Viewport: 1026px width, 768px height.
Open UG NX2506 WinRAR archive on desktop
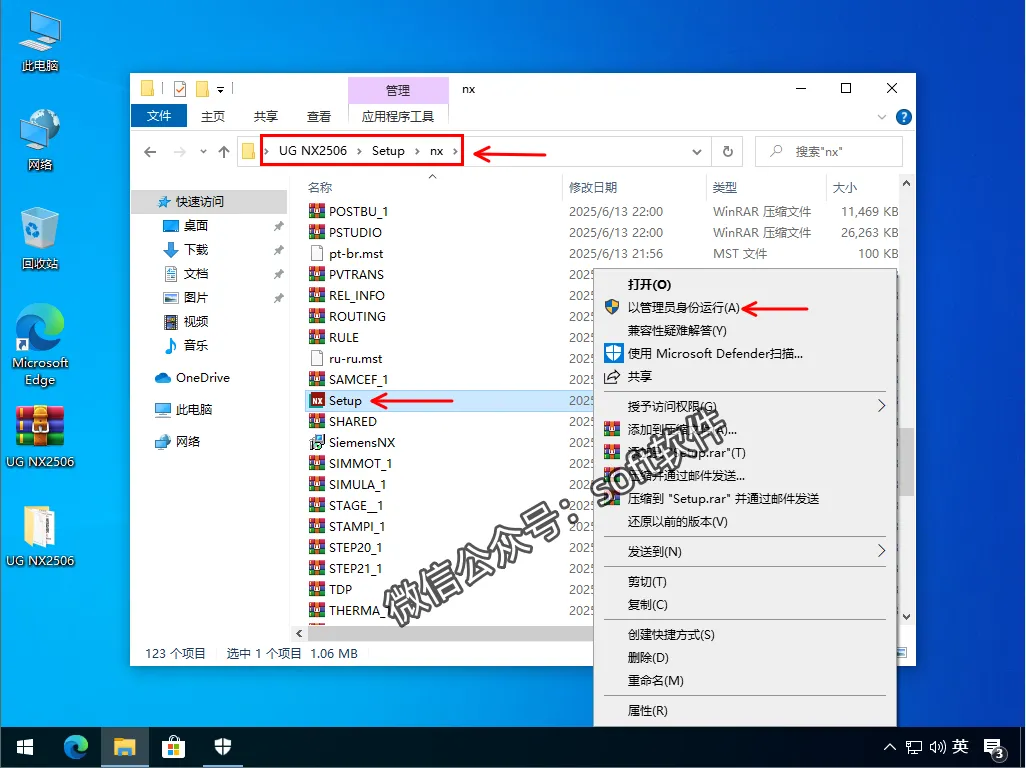40,437
